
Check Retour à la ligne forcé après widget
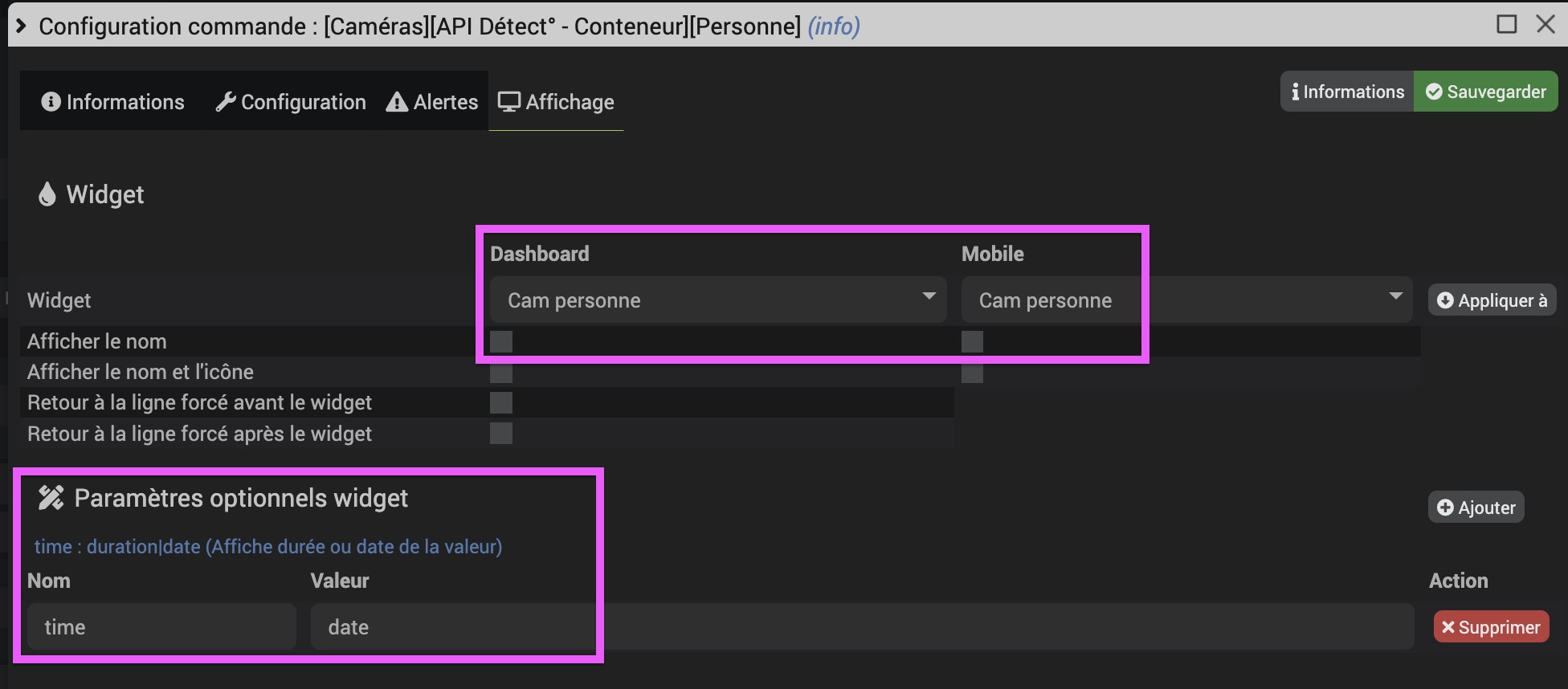pos(501,434)
